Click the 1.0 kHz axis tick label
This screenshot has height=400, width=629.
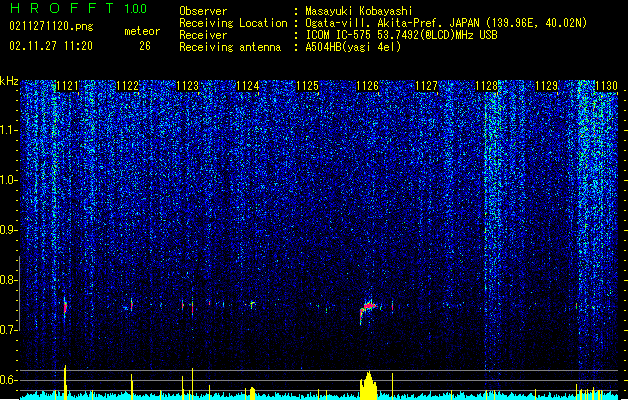pyautogui.click(x=9, y=180)
